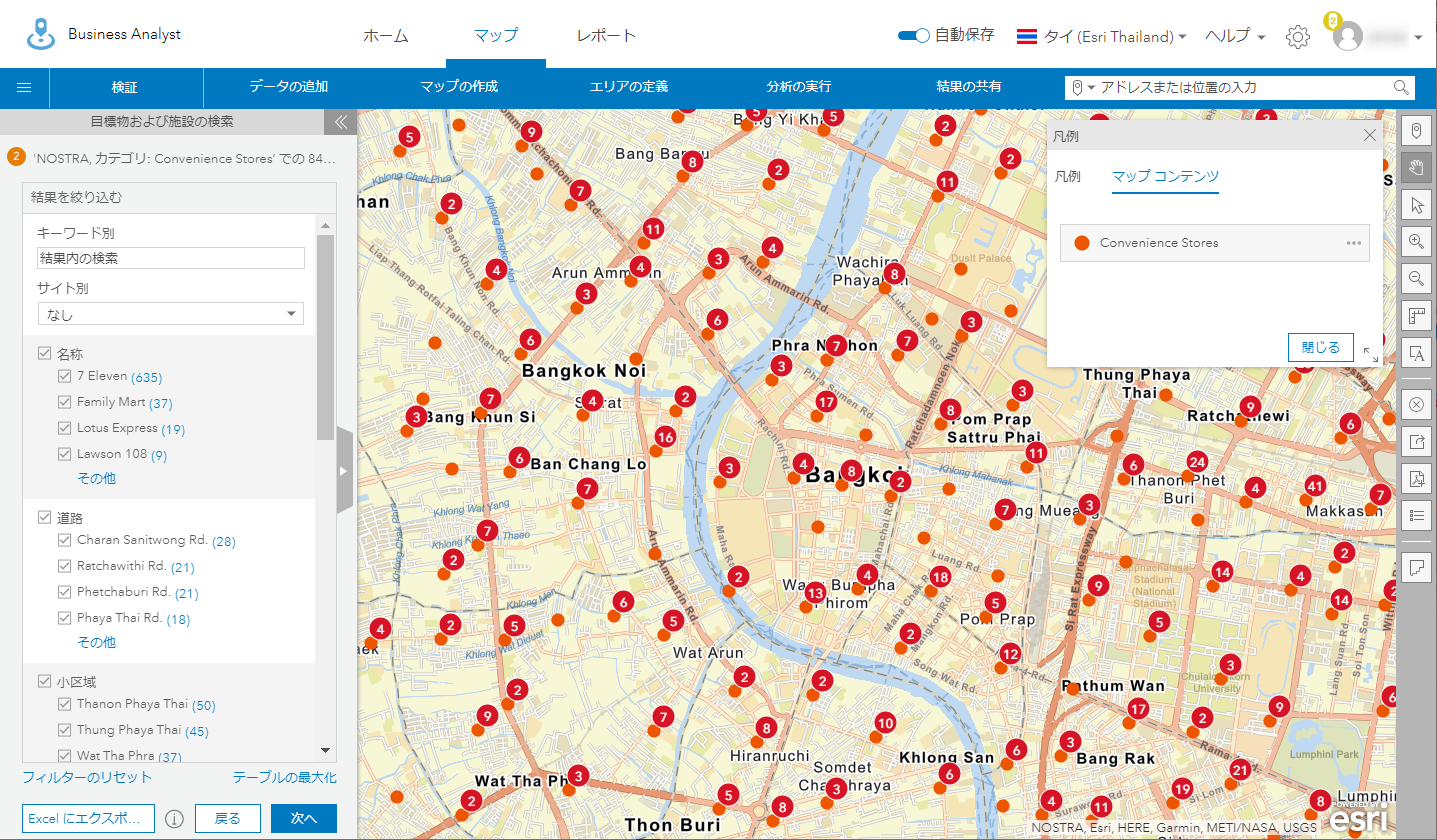Open the account dropdown arrow beside avatar

(1418, 38)
